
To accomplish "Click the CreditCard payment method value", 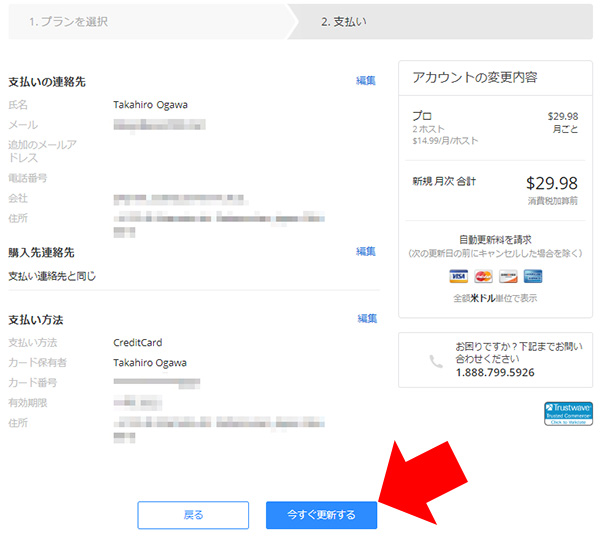I will tap(139, 343).
